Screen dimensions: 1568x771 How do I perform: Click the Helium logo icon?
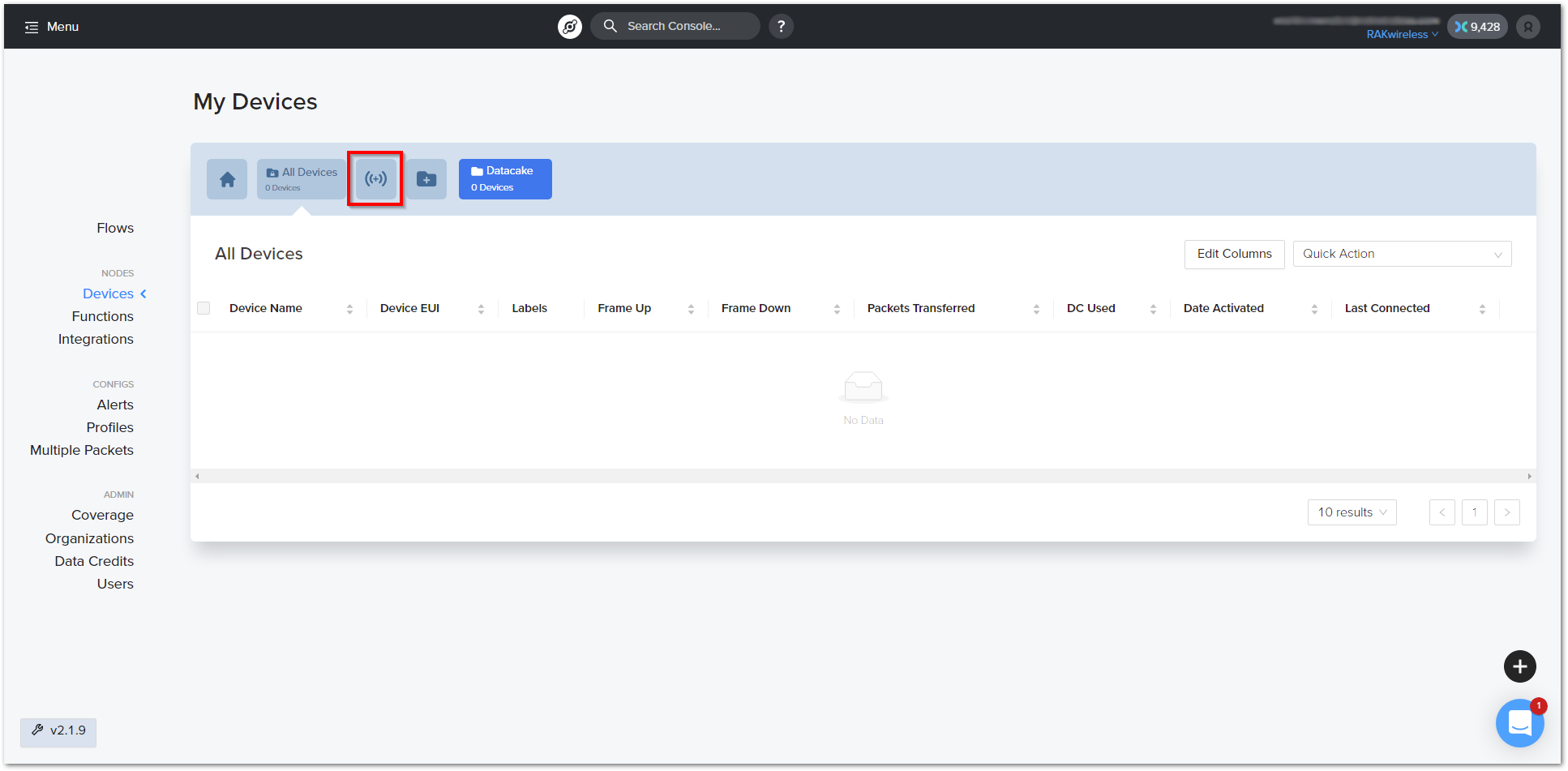[570, 27]
